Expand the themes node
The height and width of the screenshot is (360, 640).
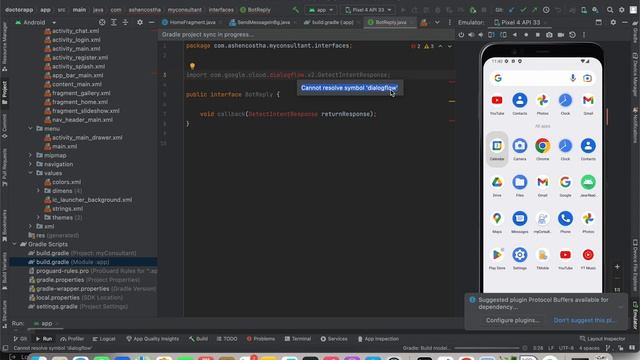tap(39, 218)
